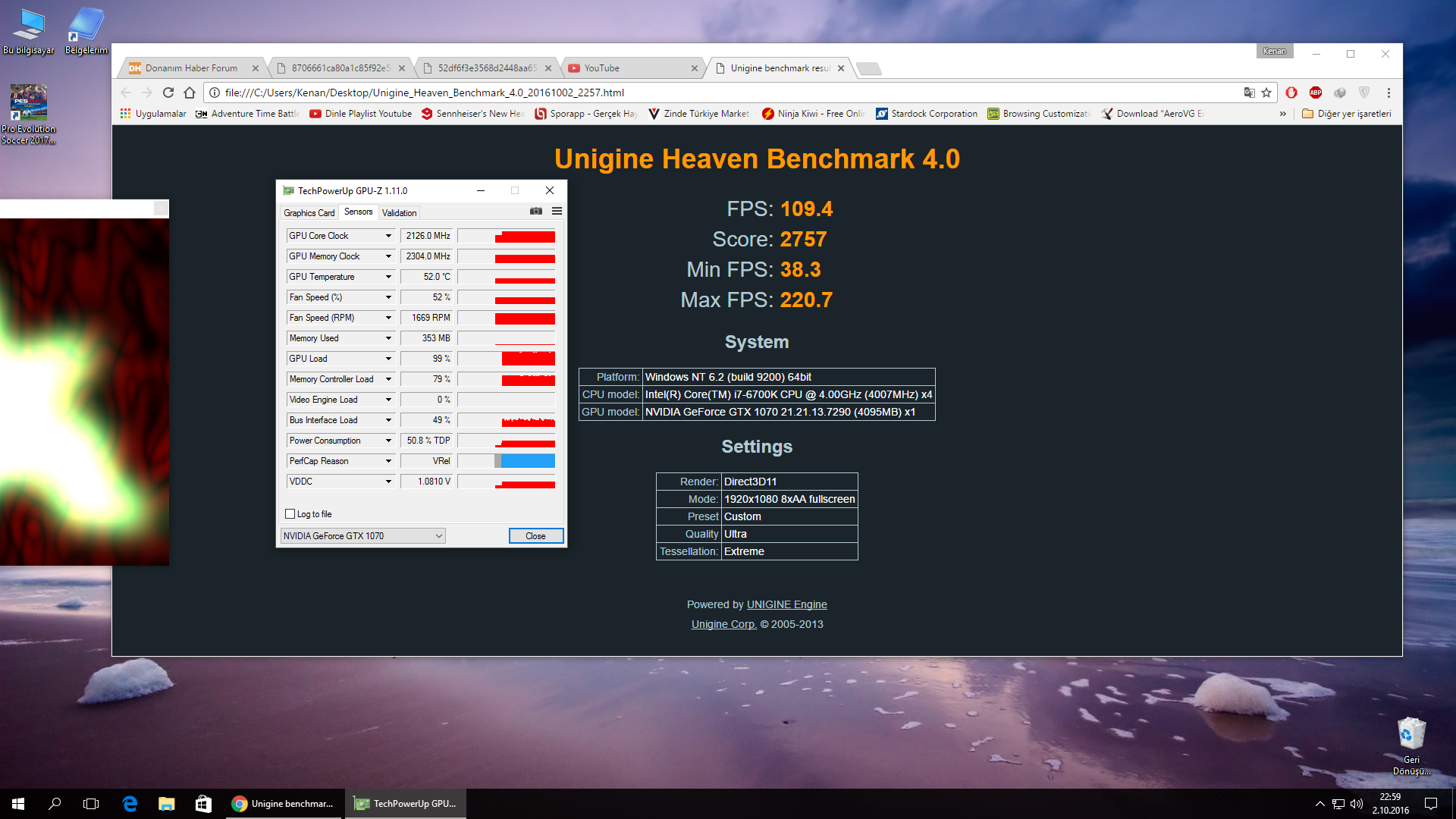Open Task View on the taskbar
This screenshot has height=819, width=1456.
pyautogui.click(x=91, y=804)
